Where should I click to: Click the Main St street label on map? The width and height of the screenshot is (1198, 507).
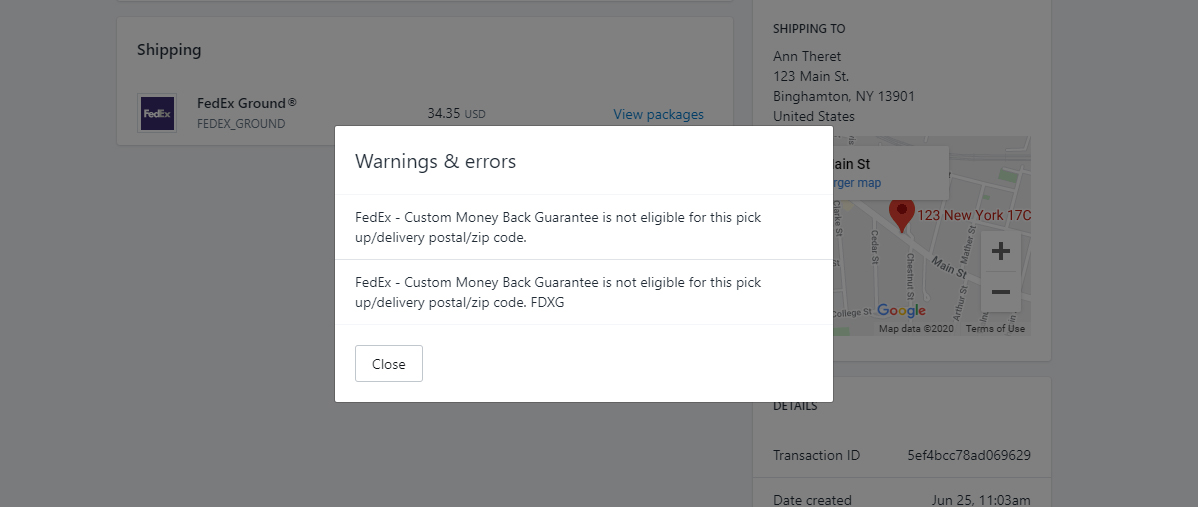point(949,267)
